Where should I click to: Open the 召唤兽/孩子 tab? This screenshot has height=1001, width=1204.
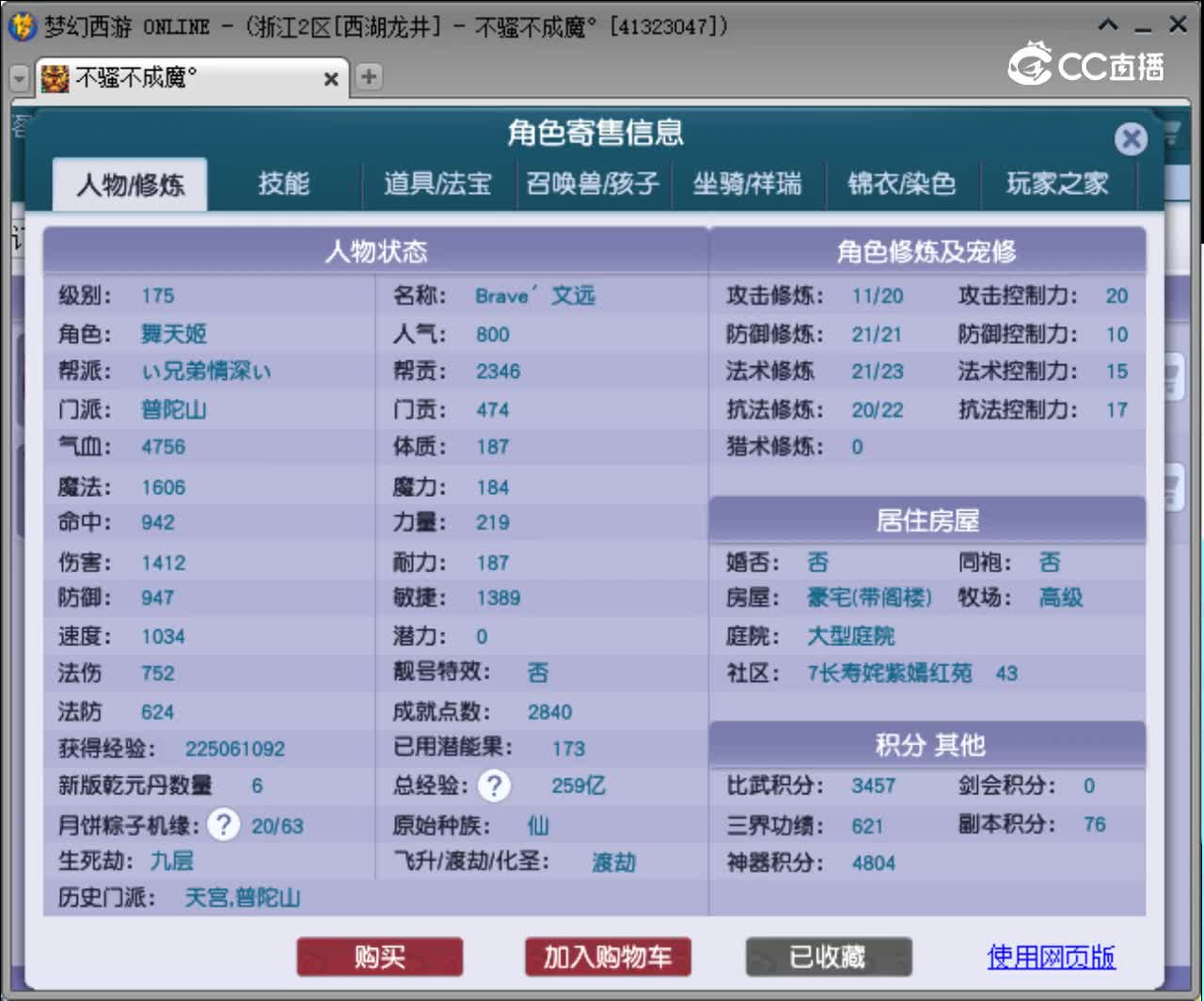coord(593,183)
